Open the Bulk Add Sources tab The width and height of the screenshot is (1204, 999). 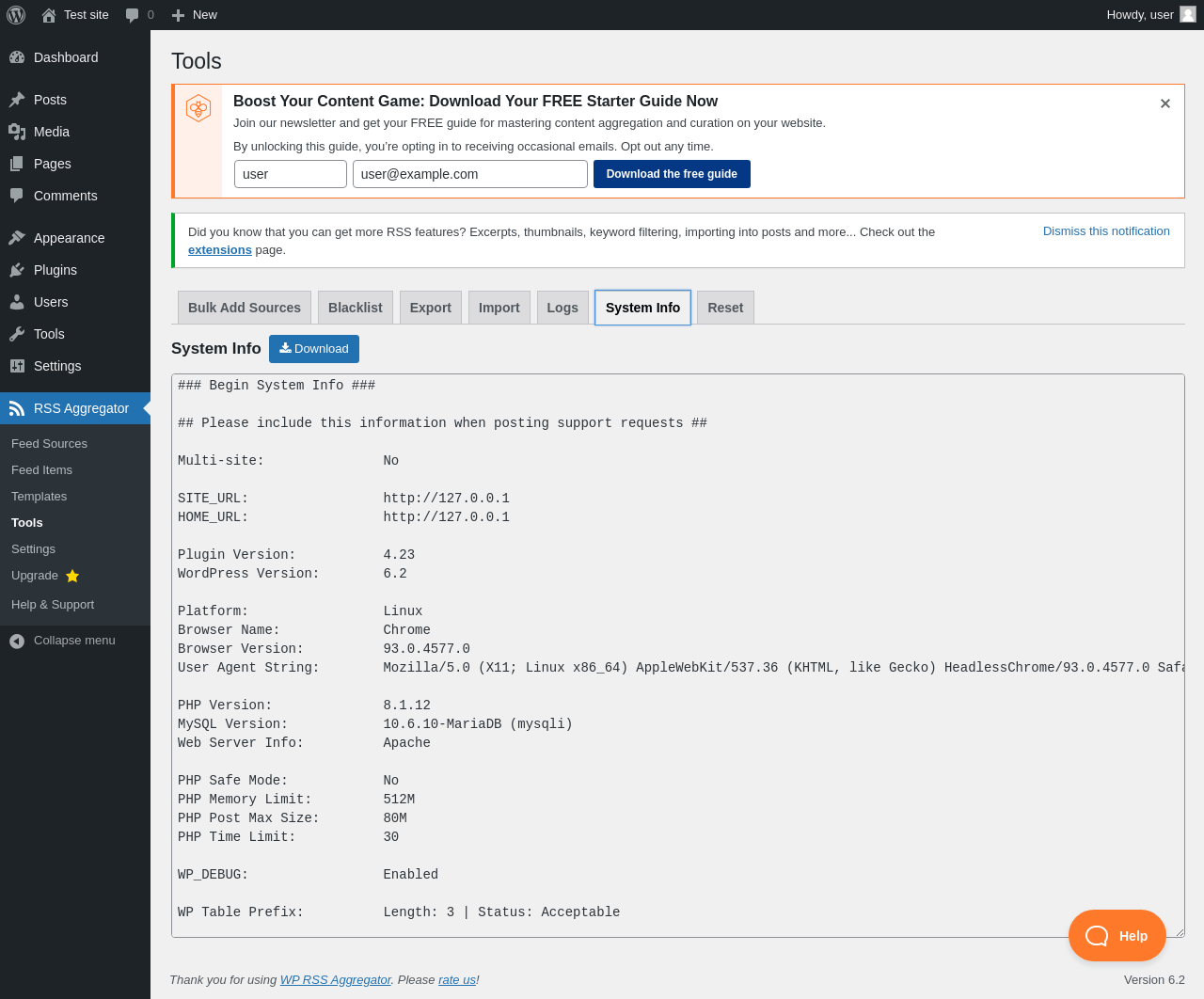(x=245, y=308)
